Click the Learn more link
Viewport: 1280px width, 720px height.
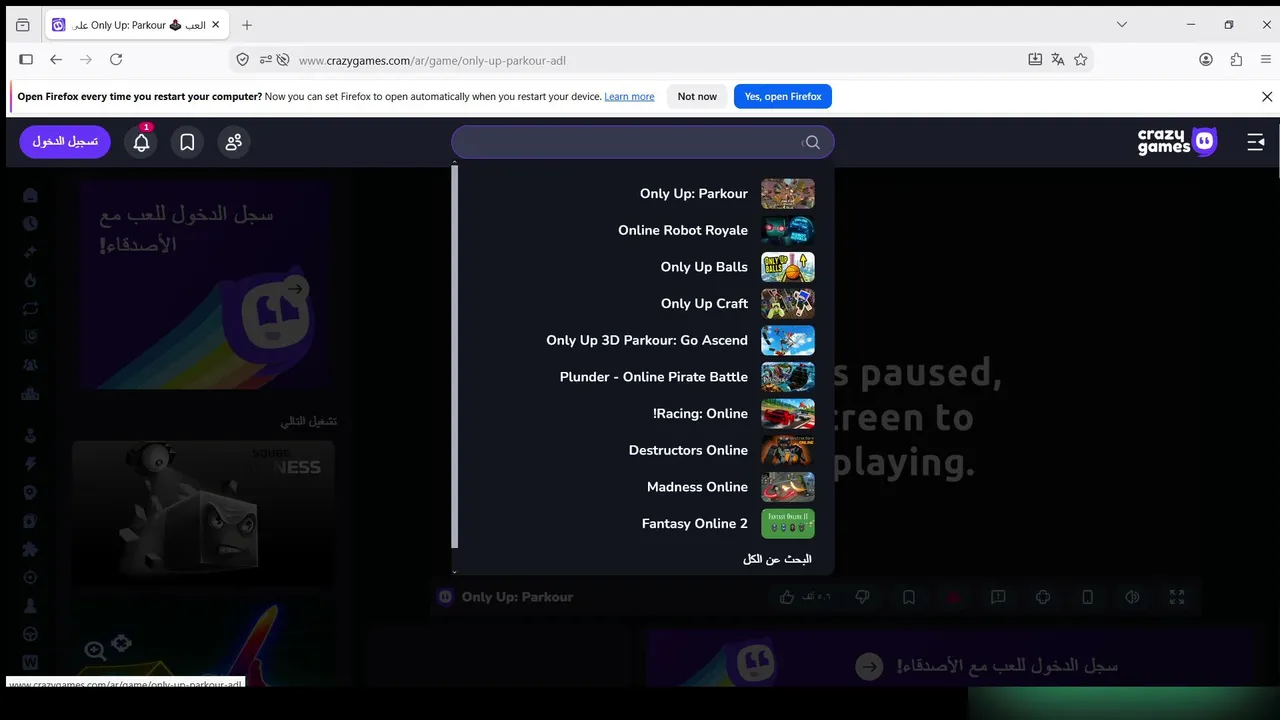629,97
